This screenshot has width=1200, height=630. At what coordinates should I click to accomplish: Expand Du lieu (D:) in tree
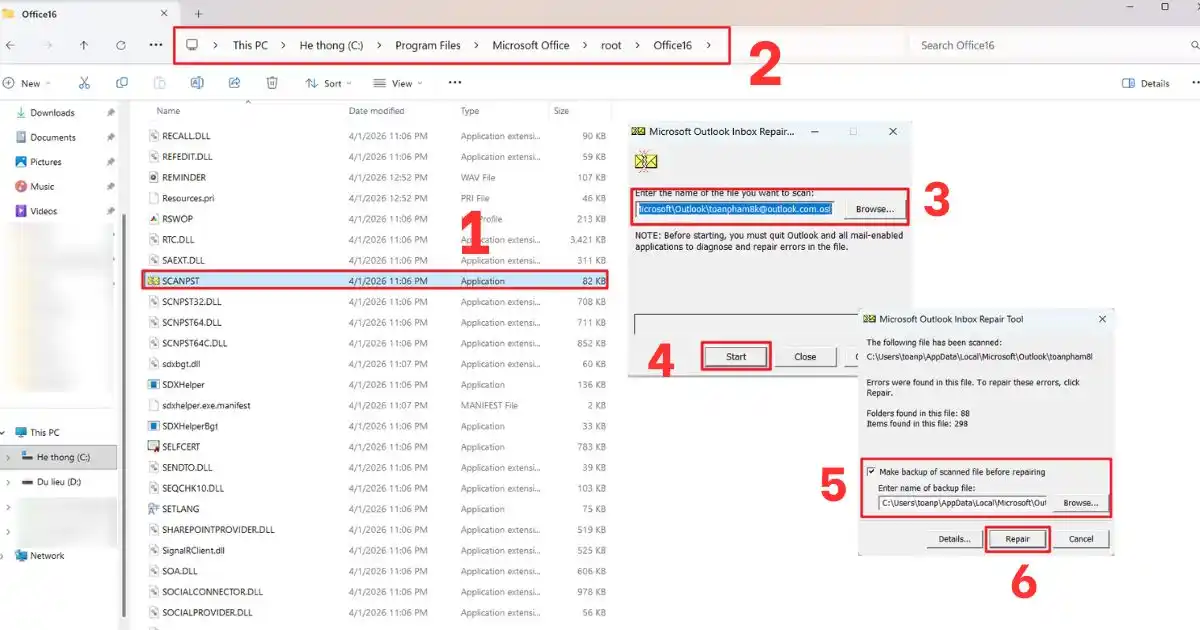point(8,482)
